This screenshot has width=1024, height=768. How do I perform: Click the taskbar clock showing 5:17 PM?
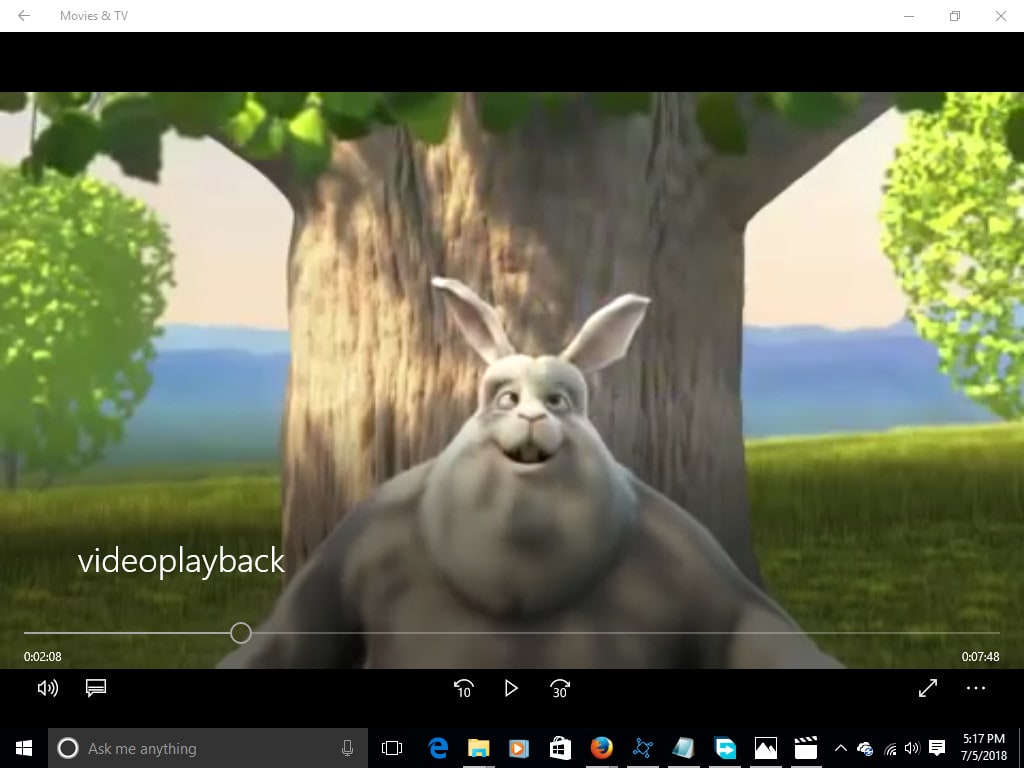click(984, 748)
